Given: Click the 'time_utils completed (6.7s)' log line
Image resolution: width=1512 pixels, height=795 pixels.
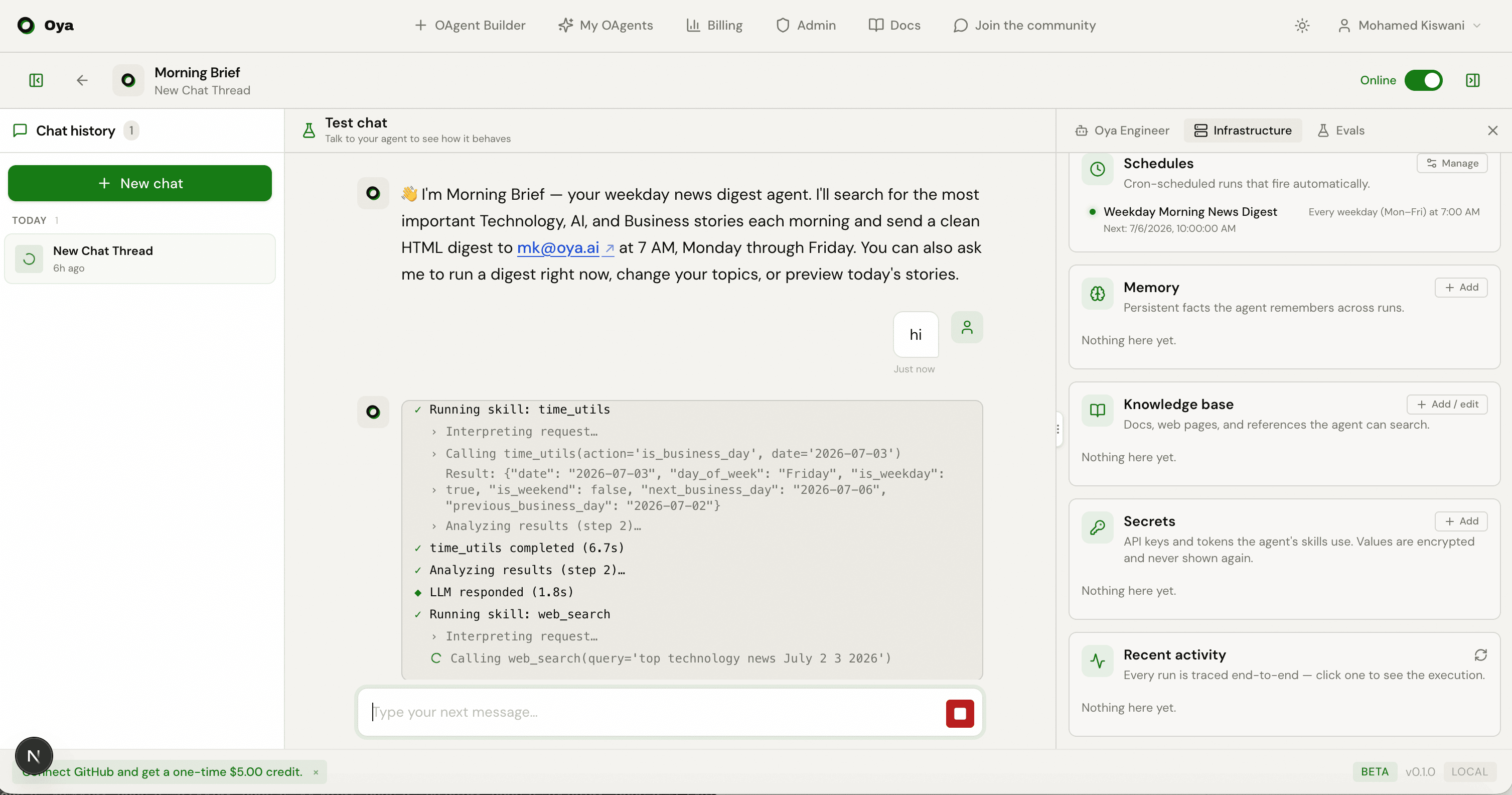Looking at the screenshot, I should tap(527, 548).
